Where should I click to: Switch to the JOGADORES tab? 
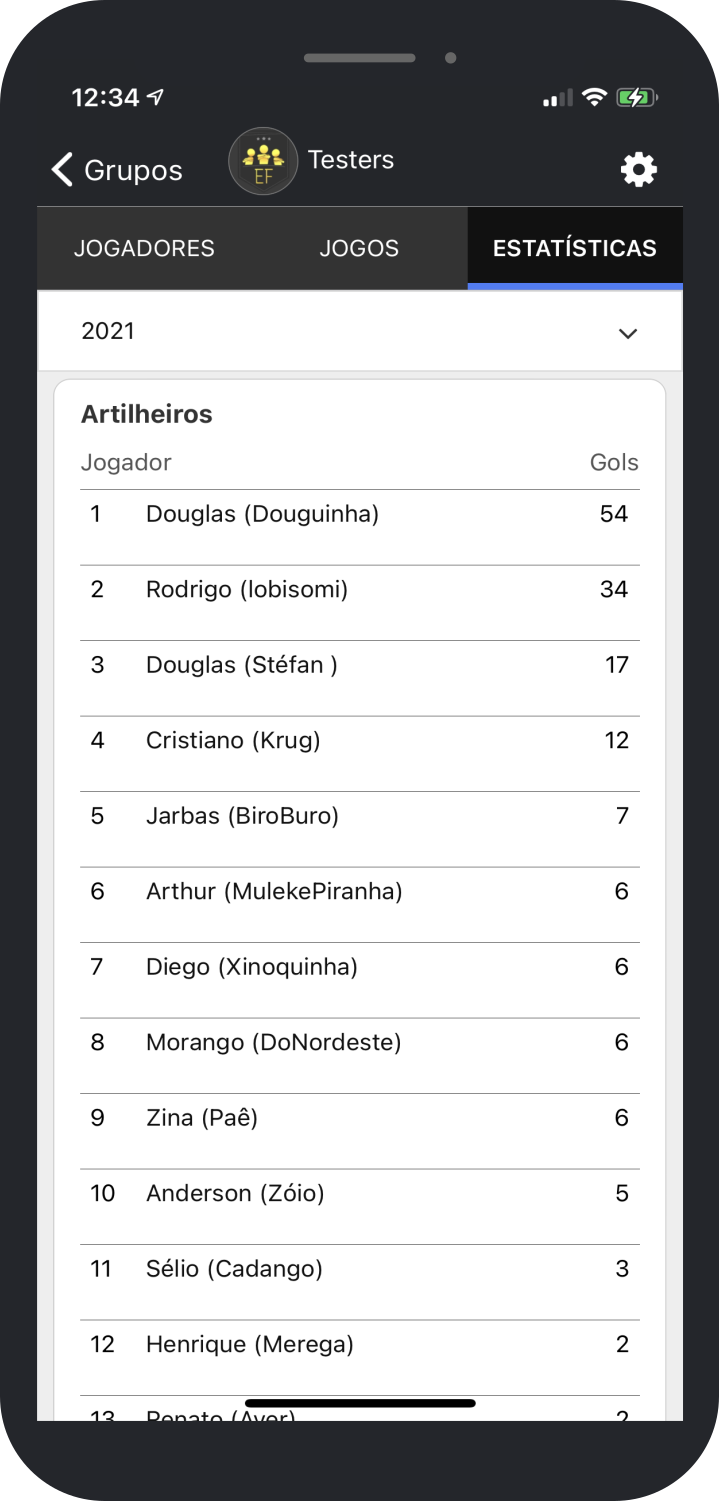pos(144,247)
